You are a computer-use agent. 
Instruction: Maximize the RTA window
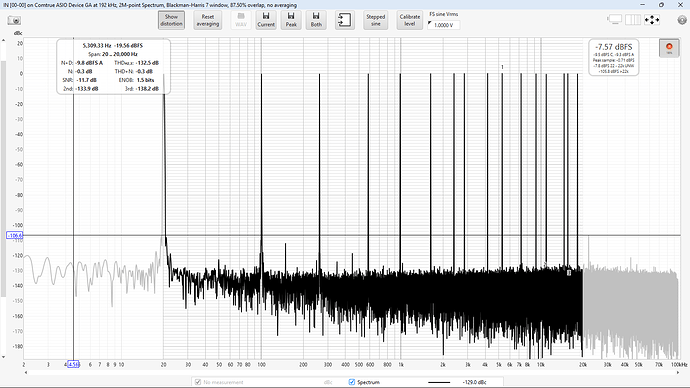coord(661,4)
